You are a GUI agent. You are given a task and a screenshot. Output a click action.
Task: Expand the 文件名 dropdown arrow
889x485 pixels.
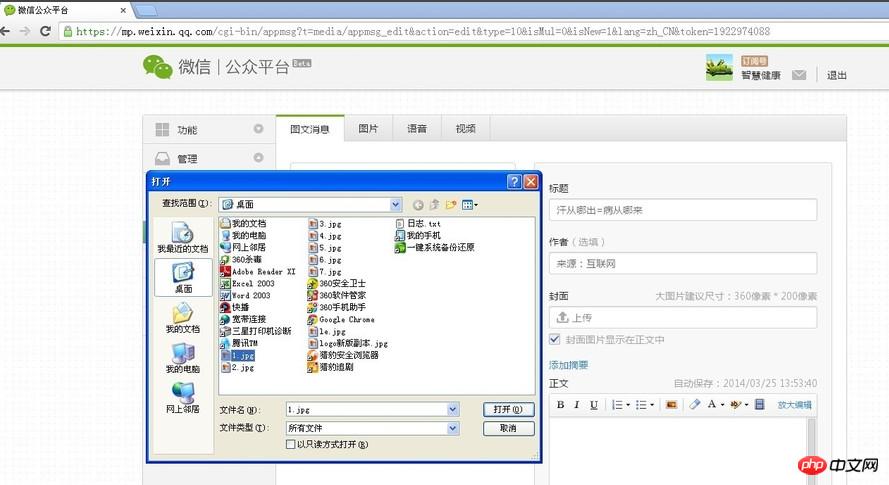pyautogui.click(x=452, y=409)
